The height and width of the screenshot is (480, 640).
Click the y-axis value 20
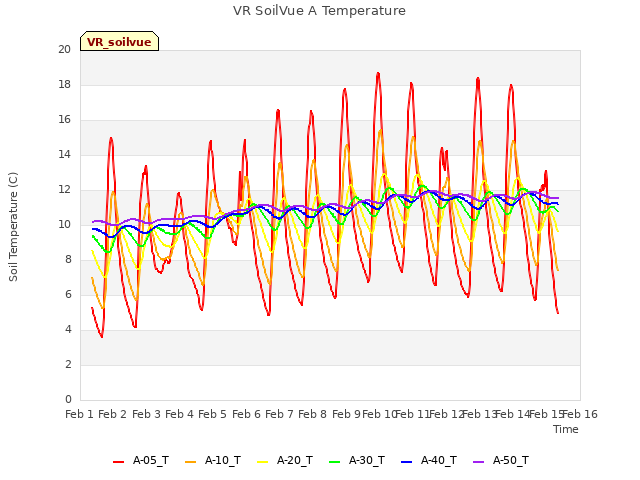tap(64, 49)
